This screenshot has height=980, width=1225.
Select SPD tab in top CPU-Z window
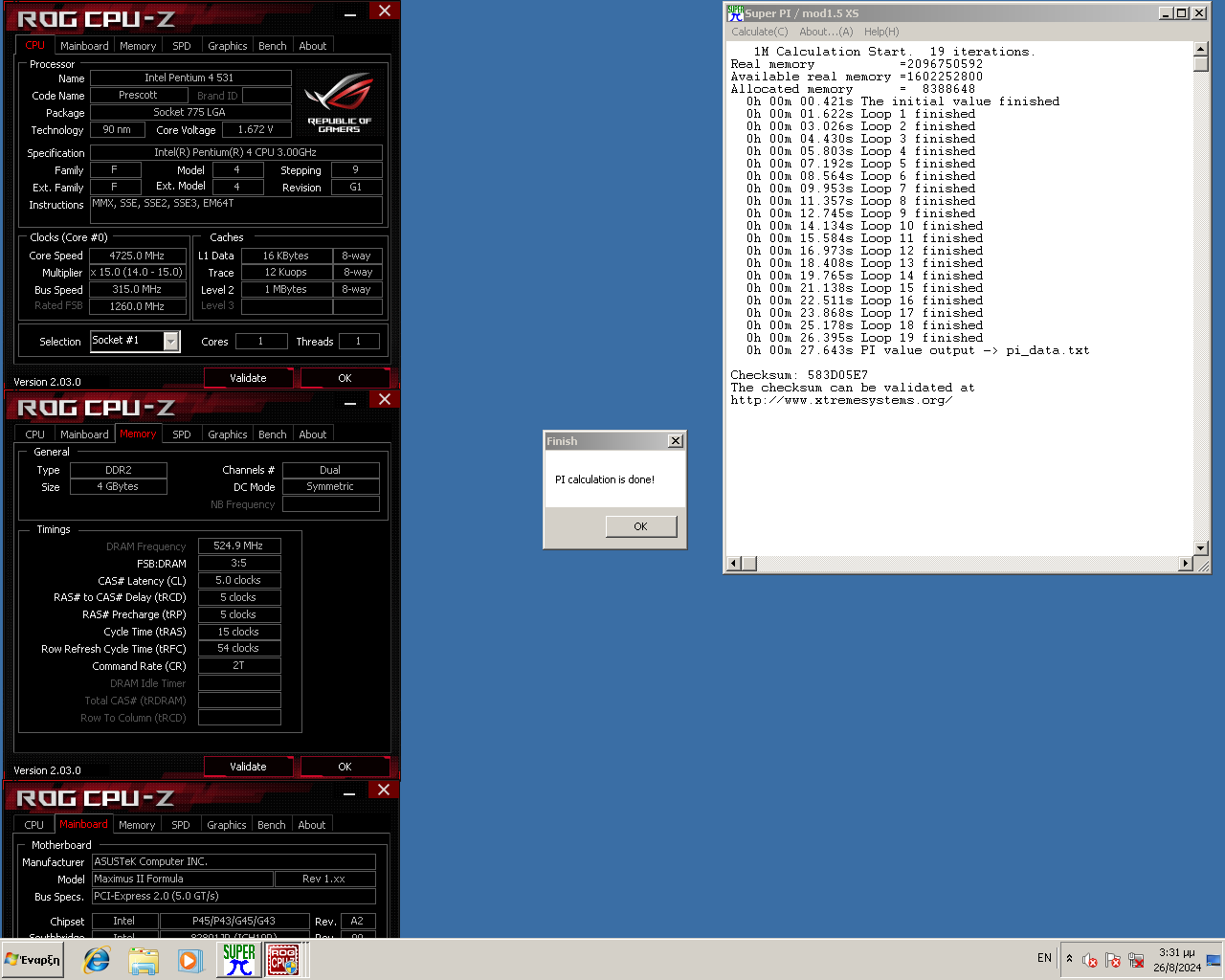click(182, 46)
